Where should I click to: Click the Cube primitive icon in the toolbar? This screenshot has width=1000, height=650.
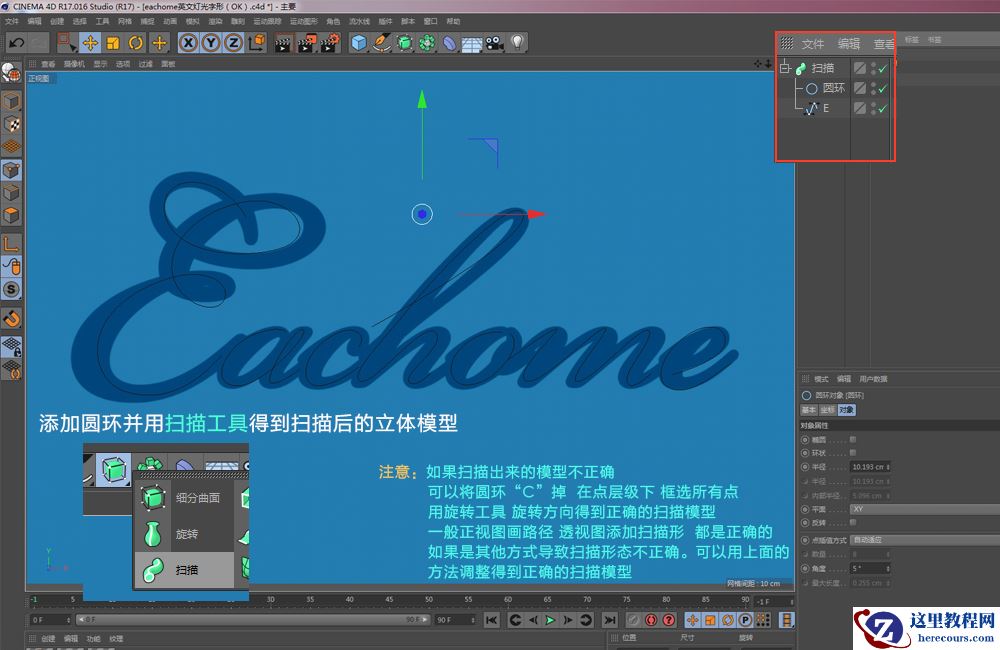point(357,43)
